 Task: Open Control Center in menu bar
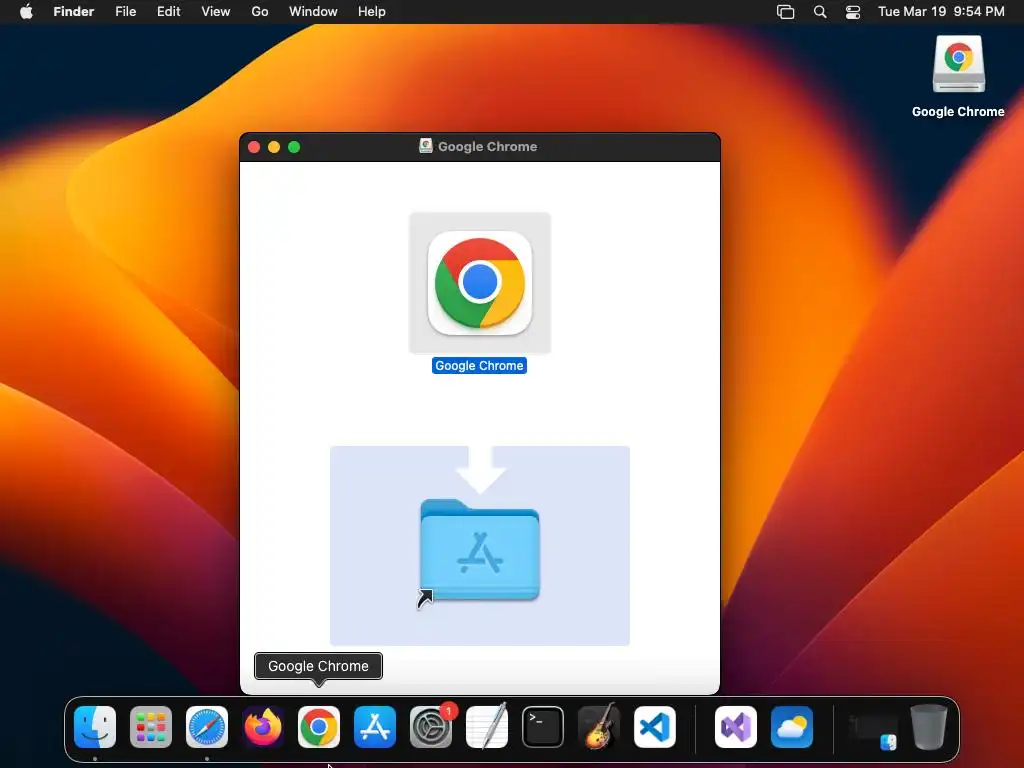tap(853, 12)
